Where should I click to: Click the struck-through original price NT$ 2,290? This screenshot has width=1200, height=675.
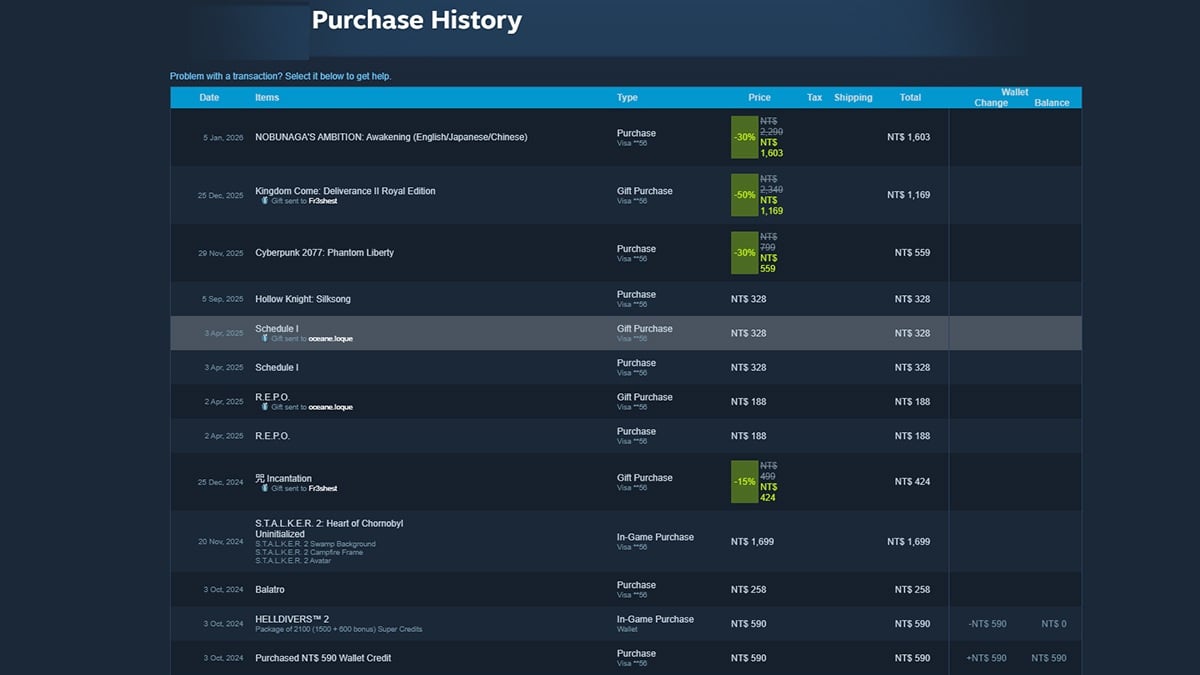coord(771,126)
